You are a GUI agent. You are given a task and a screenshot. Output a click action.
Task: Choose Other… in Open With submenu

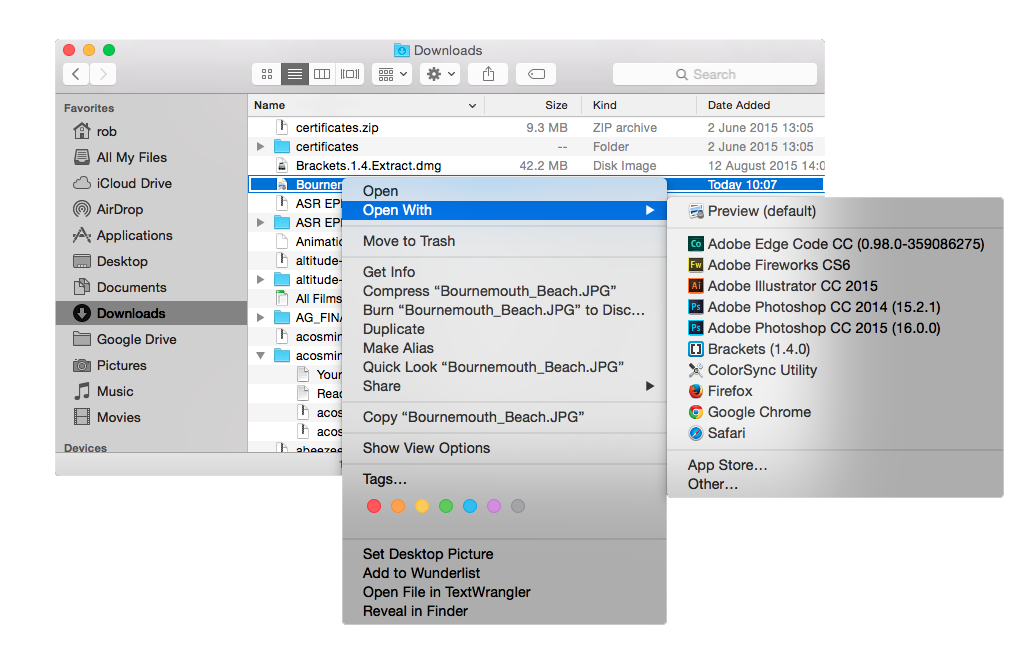pyautogui.click(x=836, y=485)
